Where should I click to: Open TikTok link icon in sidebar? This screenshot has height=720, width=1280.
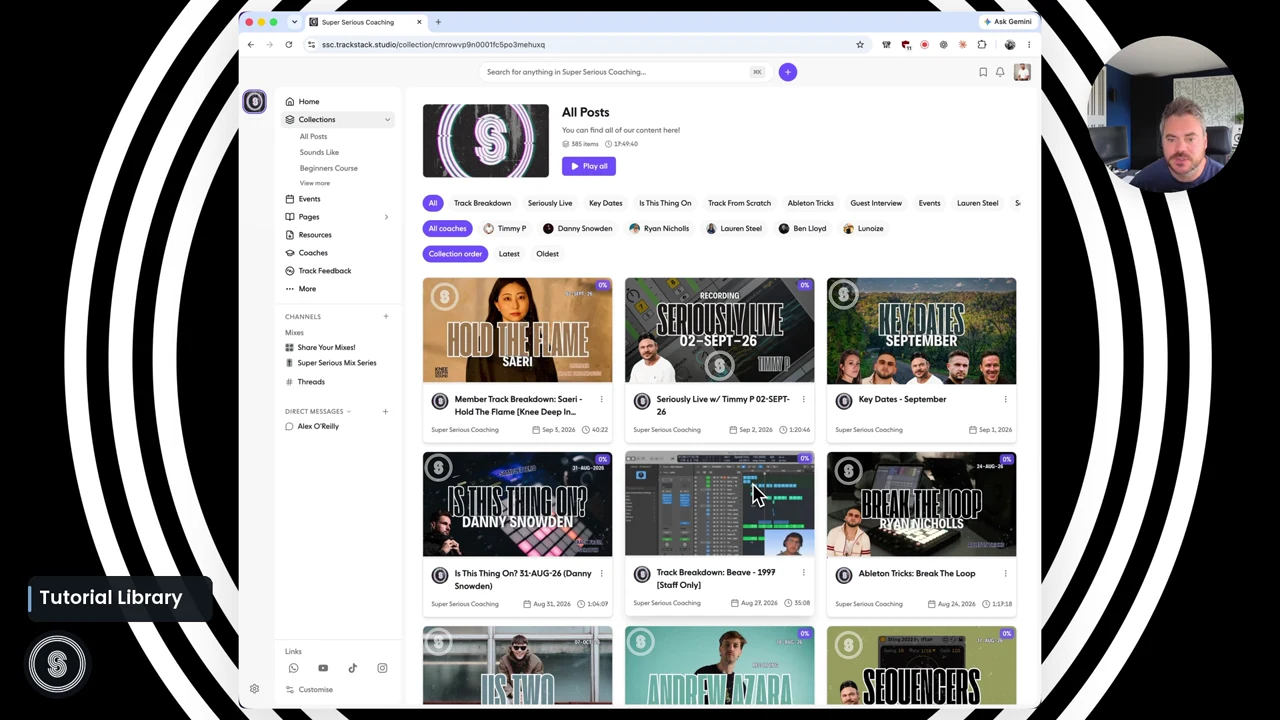[352, 668]
